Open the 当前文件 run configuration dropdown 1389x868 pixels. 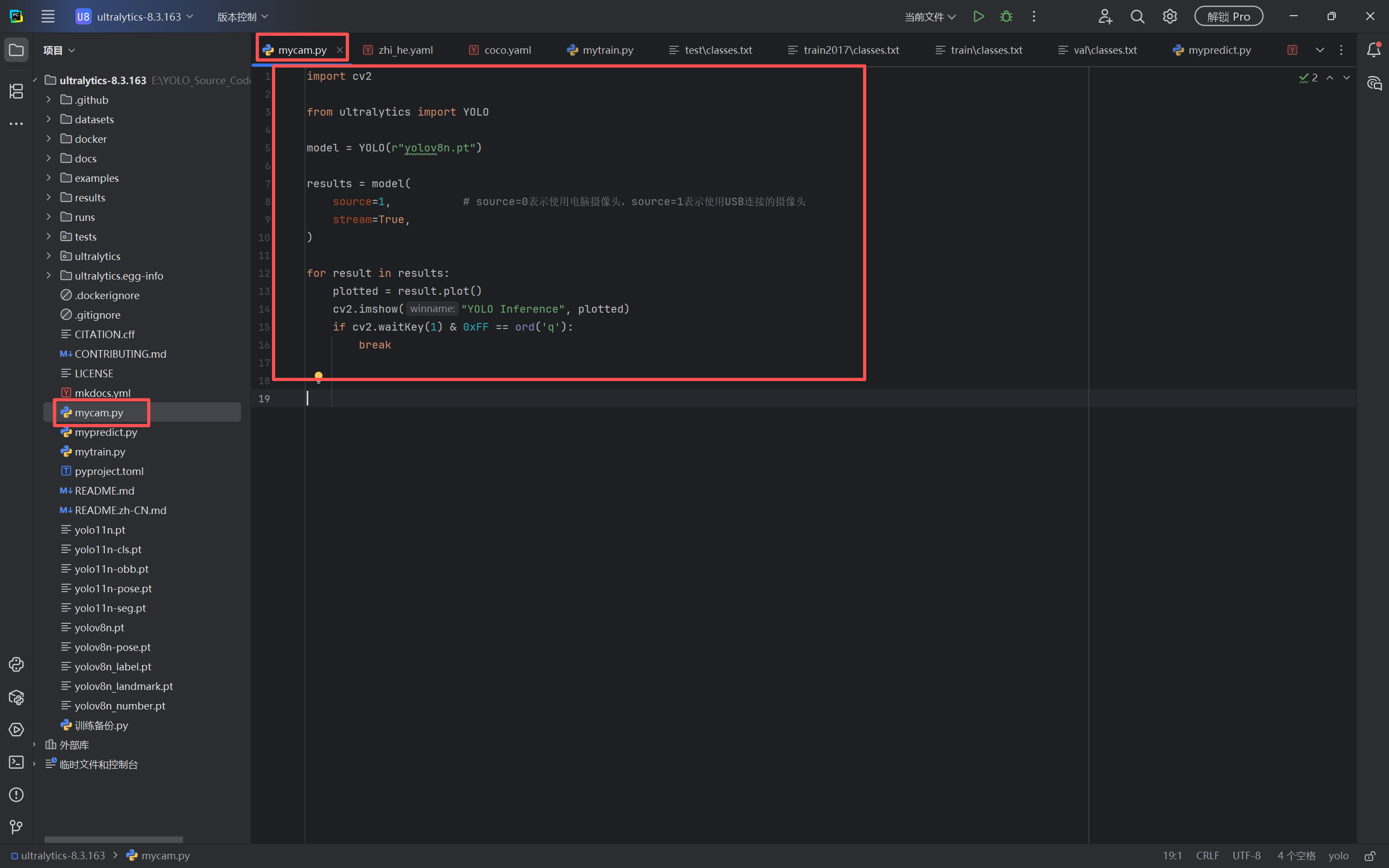point(930,17)
